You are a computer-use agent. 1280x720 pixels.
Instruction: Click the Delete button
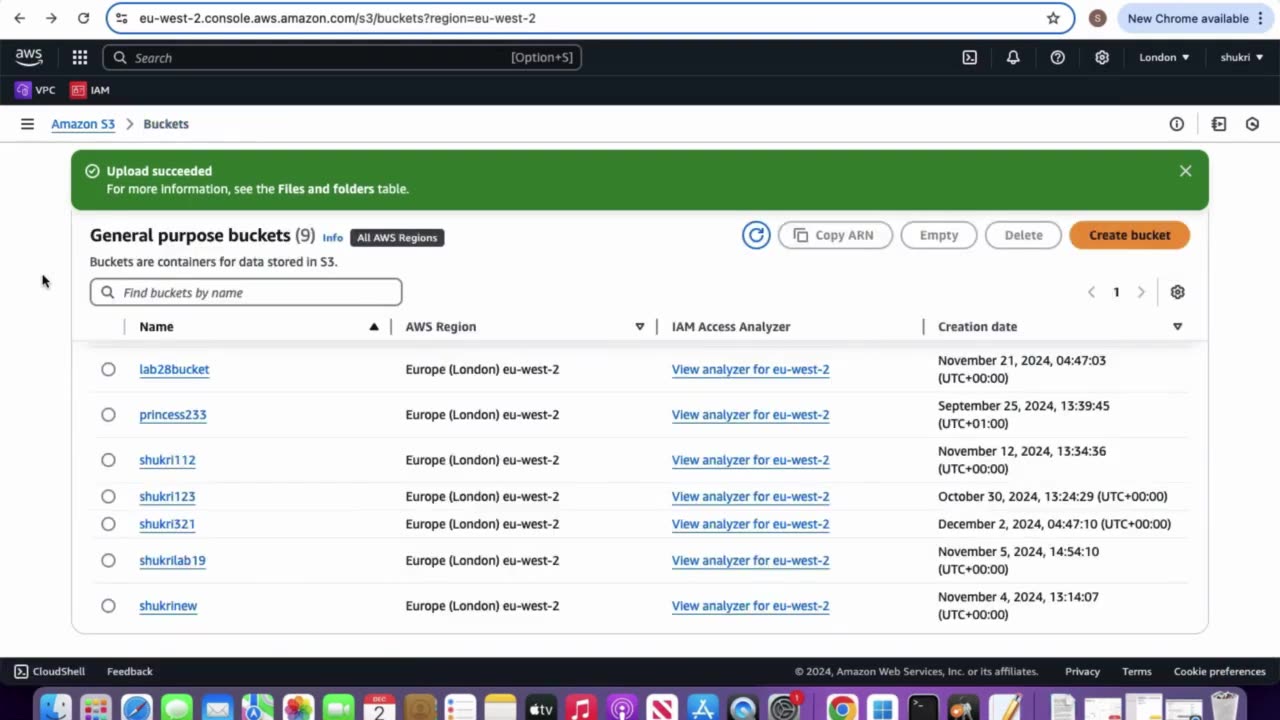click(1023, 235)
